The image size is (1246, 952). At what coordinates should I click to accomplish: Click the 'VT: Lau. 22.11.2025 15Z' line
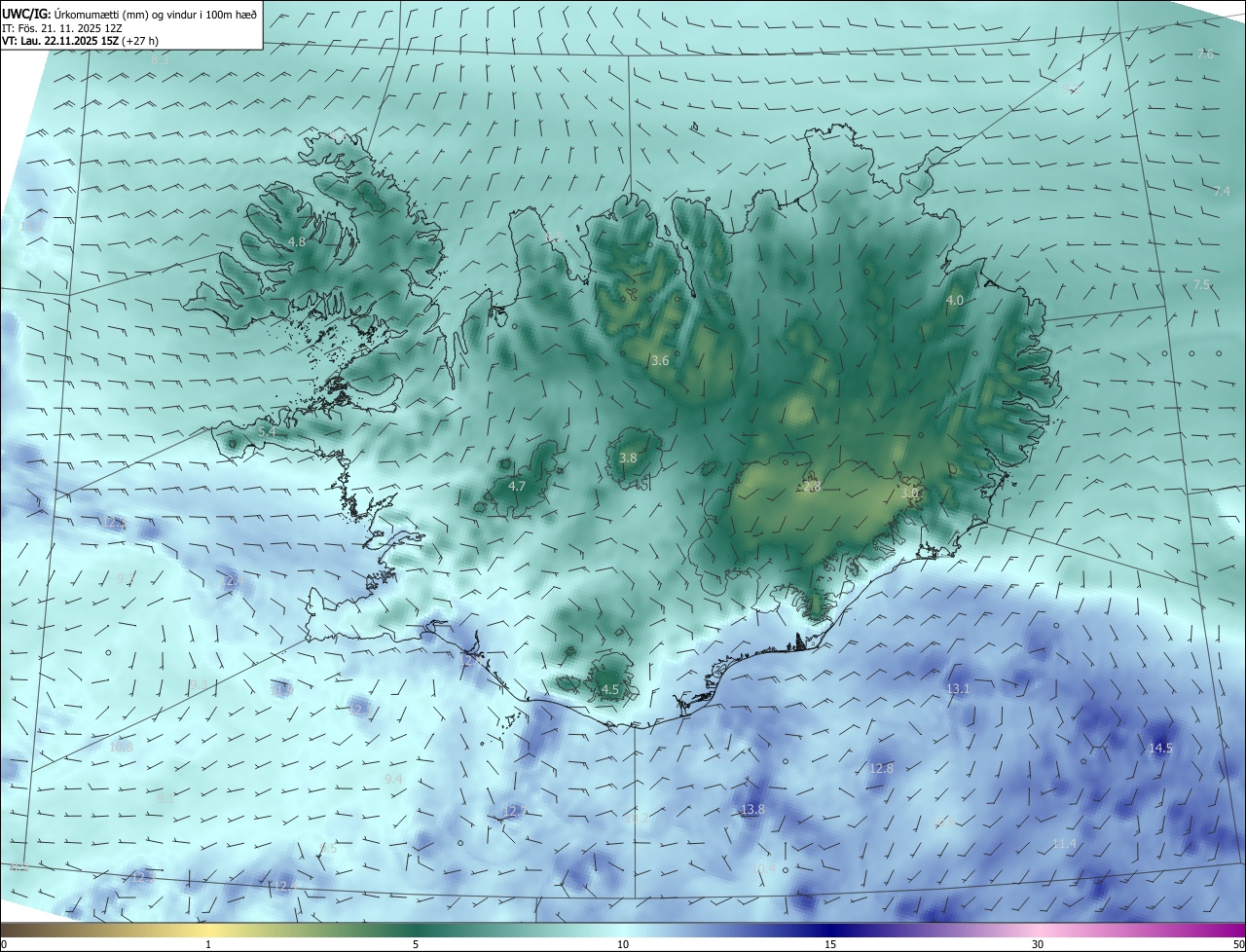60,41
